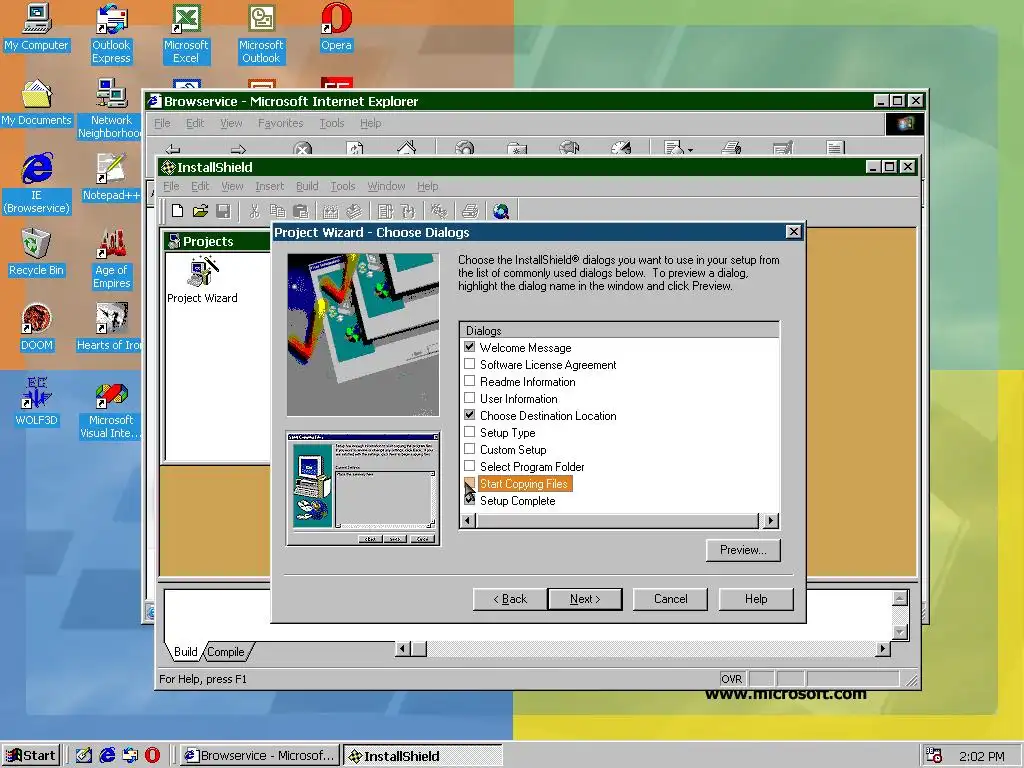Check the User Information checkbox
The width and height of the screenshot is (1024, 768).
[470, 398]
